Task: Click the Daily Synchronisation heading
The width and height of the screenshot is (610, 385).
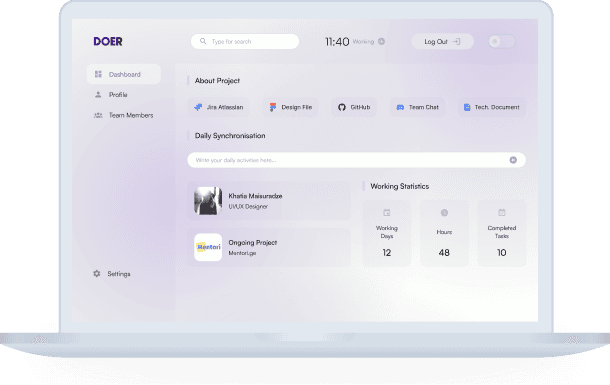Action: pos(230,136)
